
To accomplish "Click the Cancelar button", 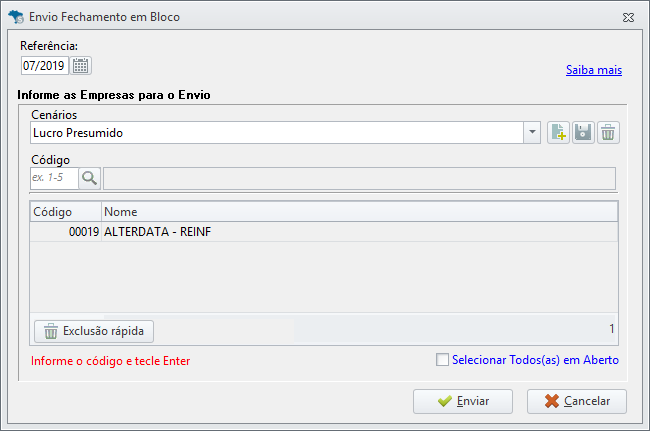I will [577, 401].
